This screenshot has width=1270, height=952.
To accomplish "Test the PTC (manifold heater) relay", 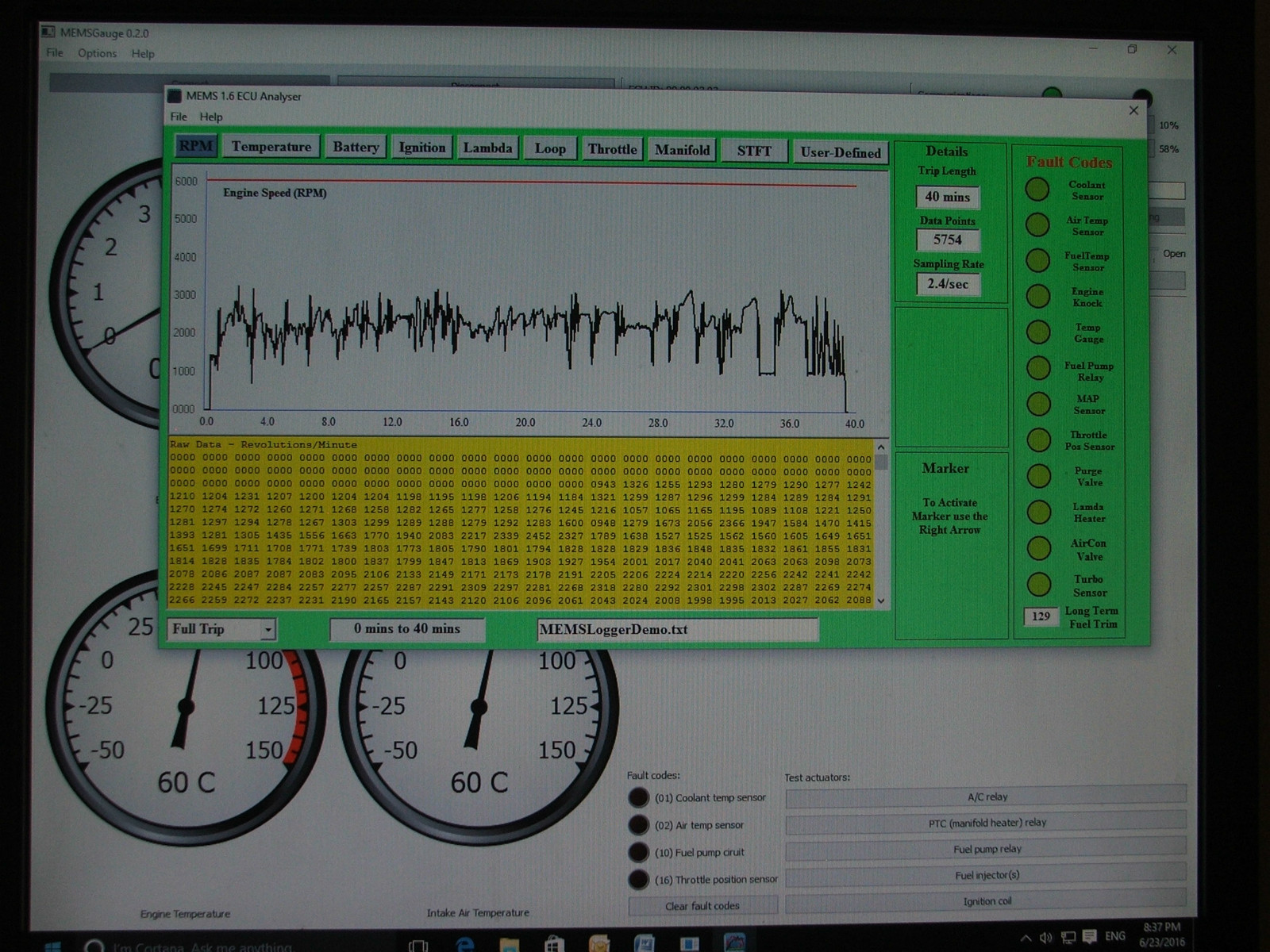I will pyautogui.click(x=987, y=823).
